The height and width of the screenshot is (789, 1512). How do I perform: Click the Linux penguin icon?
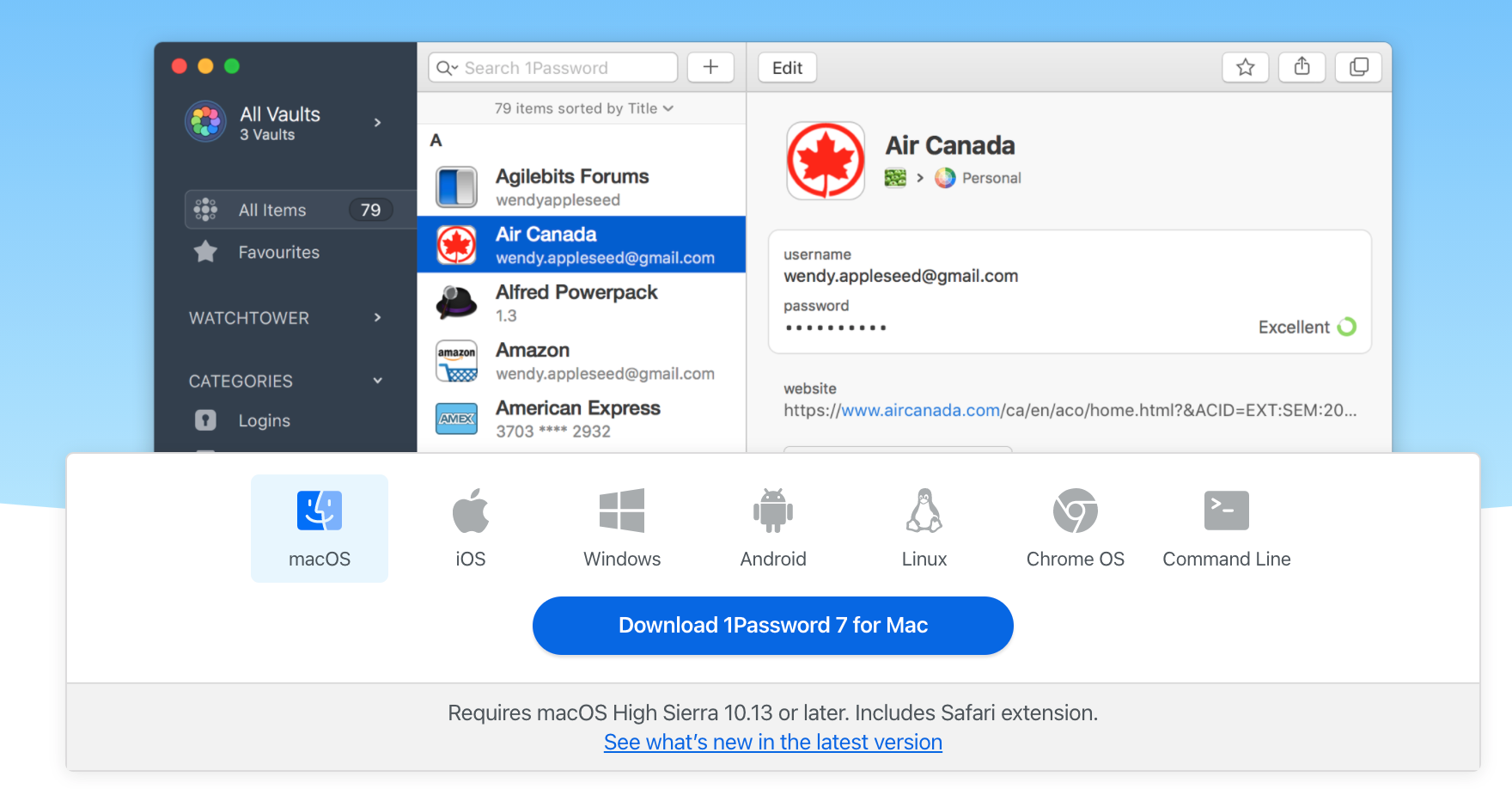(x=924, y=511)
